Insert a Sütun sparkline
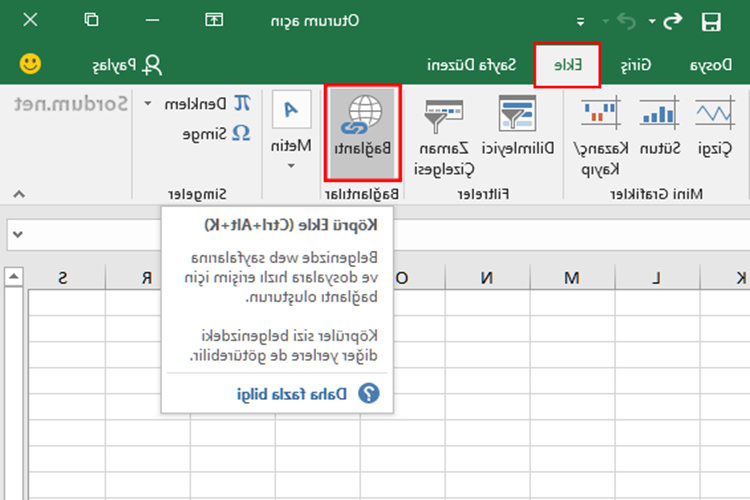 coord(660,126)
